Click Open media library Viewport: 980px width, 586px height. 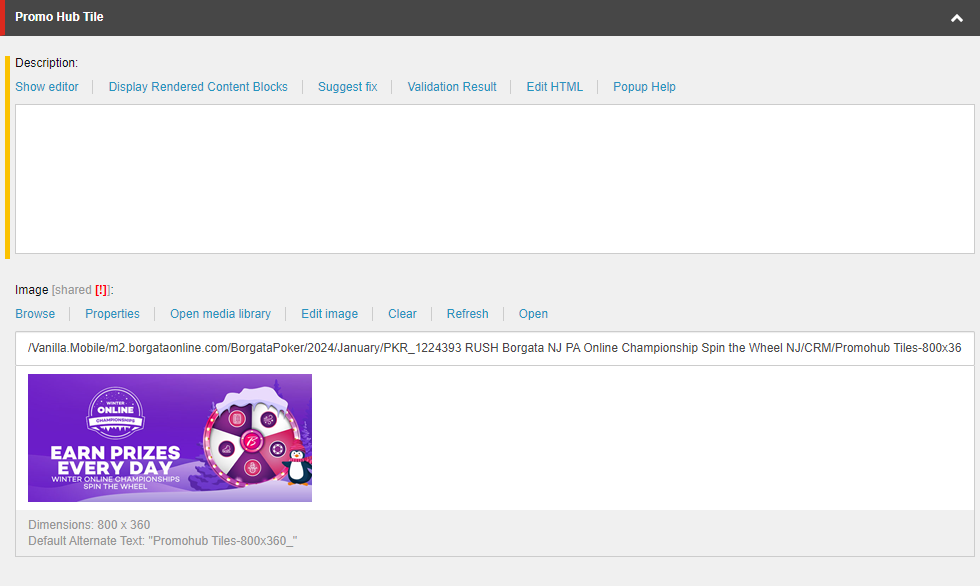click(x=221, y=314)
